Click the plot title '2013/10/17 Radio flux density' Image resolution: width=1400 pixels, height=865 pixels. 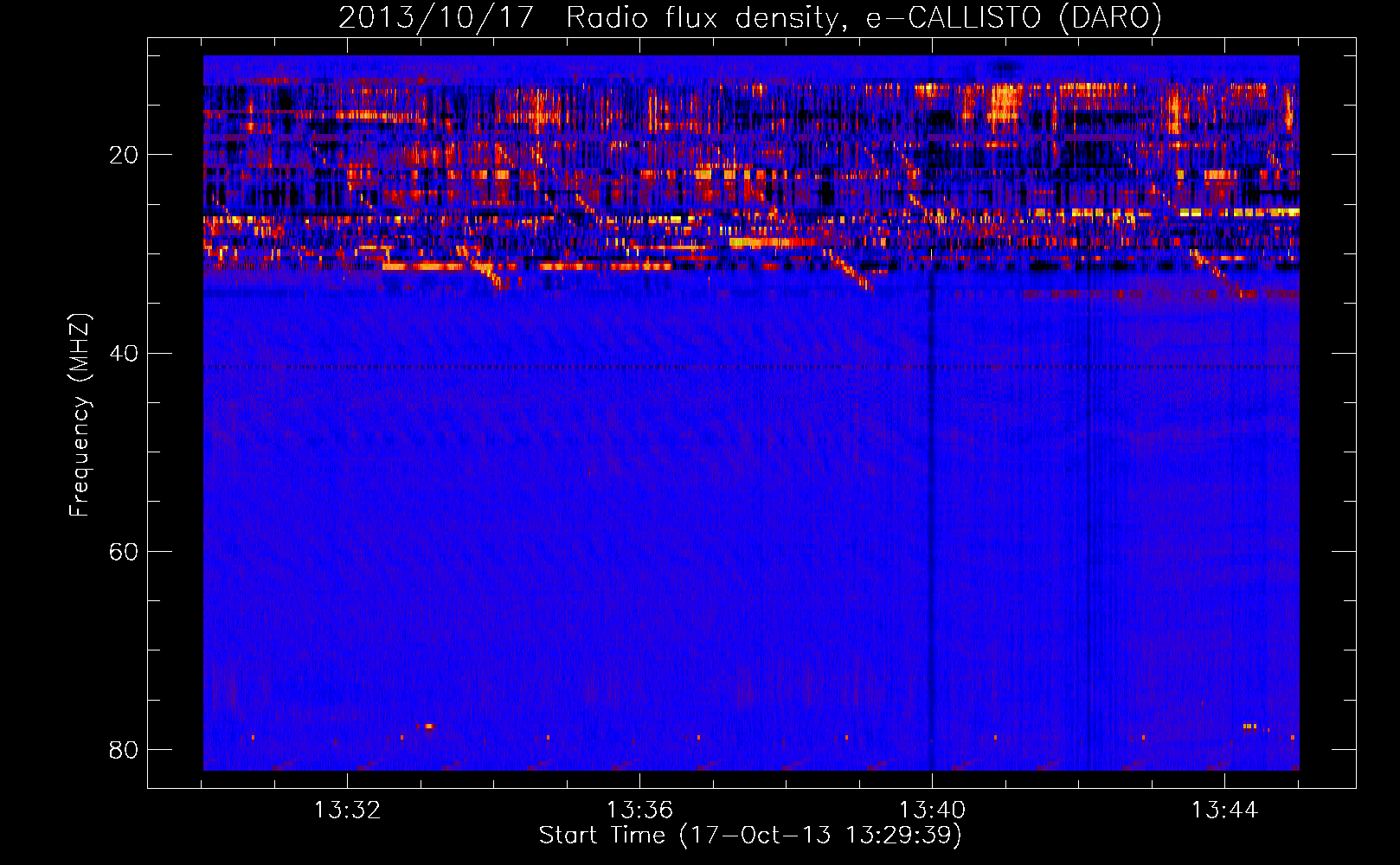point(749,18)
